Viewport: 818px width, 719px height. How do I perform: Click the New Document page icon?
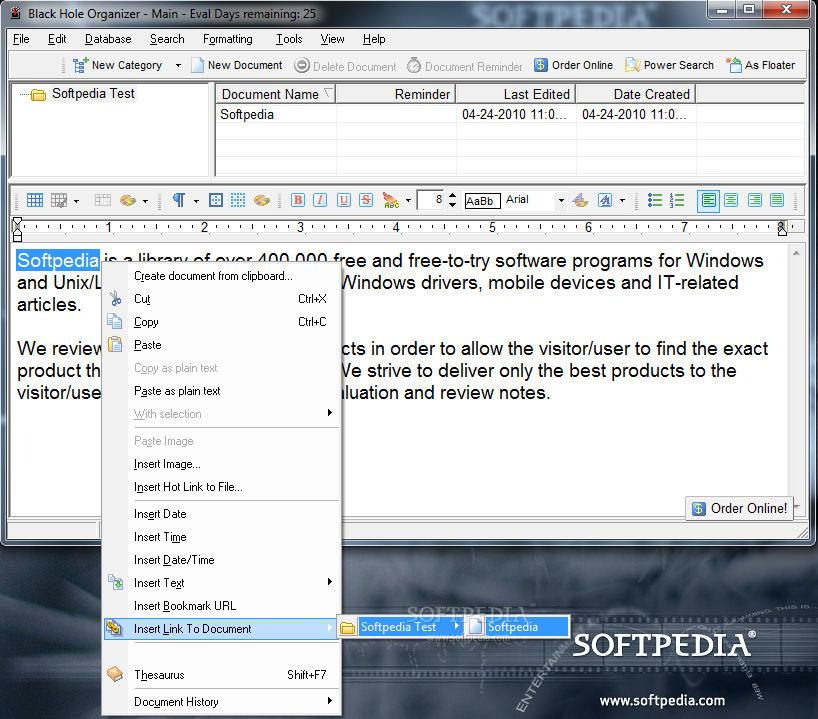[x=197, y=65]
